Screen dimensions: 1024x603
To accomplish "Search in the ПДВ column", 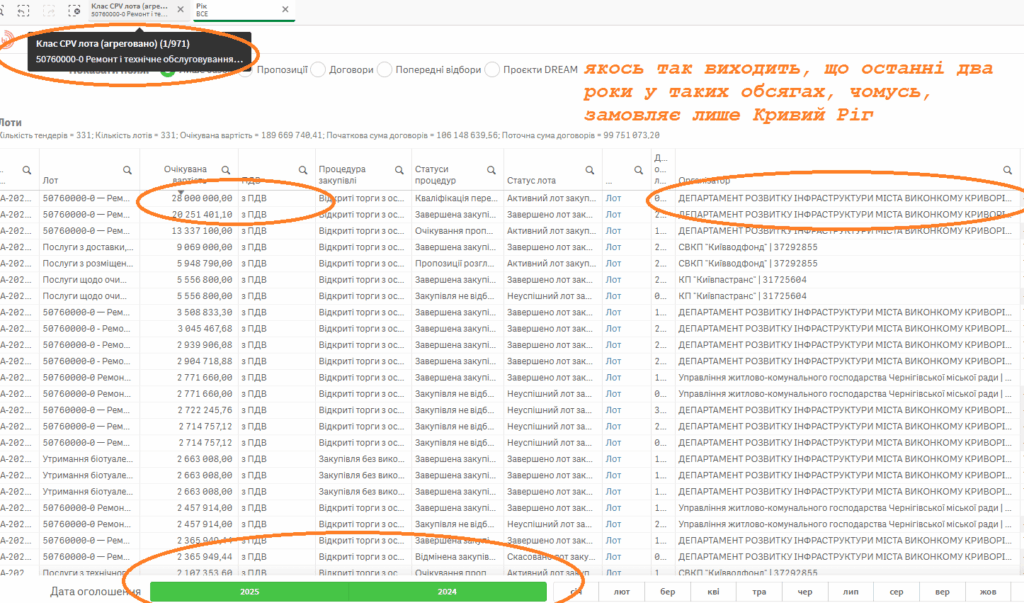I will click(x=304, y=170).
